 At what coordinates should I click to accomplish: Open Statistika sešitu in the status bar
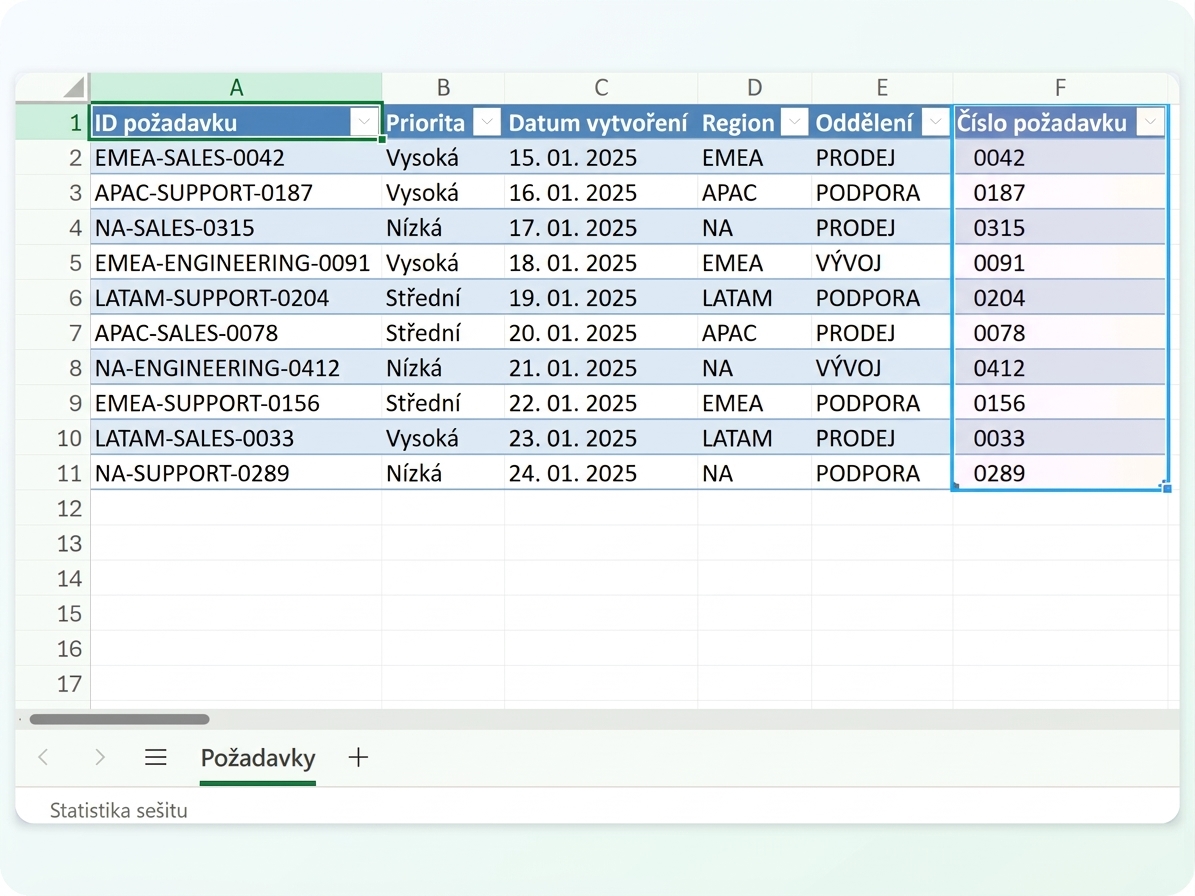click(x=119, y=810)
